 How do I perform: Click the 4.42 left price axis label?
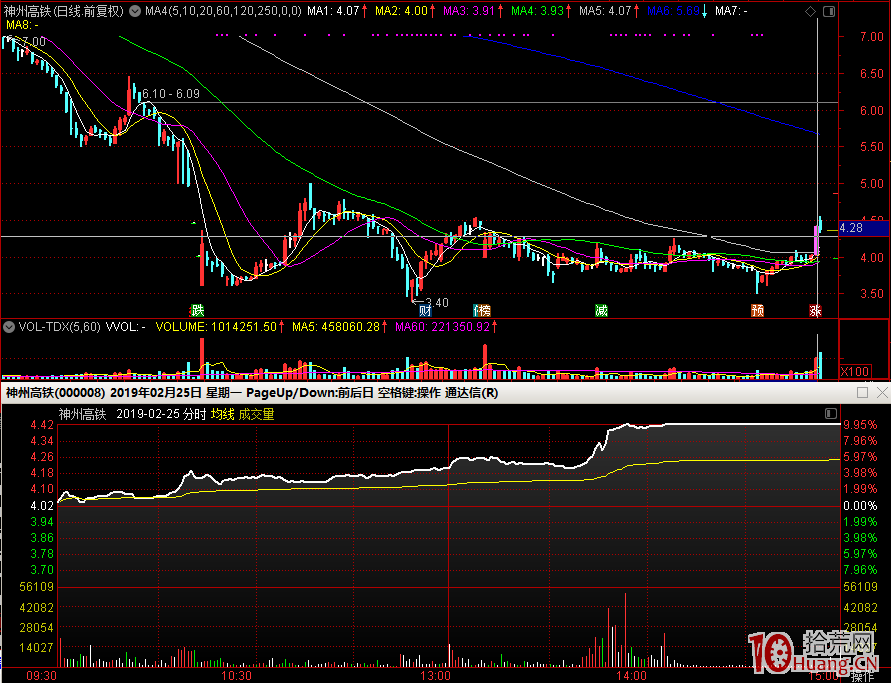coord(42,425)
